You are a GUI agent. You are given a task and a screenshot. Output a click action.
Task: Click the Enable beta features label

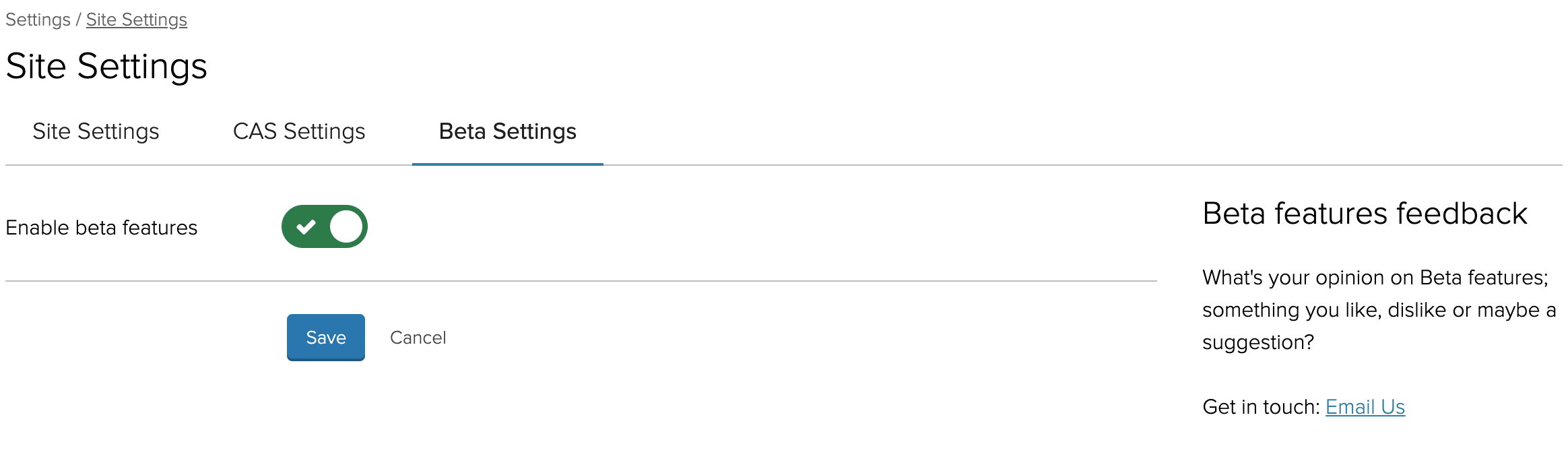tap(102, 228)
